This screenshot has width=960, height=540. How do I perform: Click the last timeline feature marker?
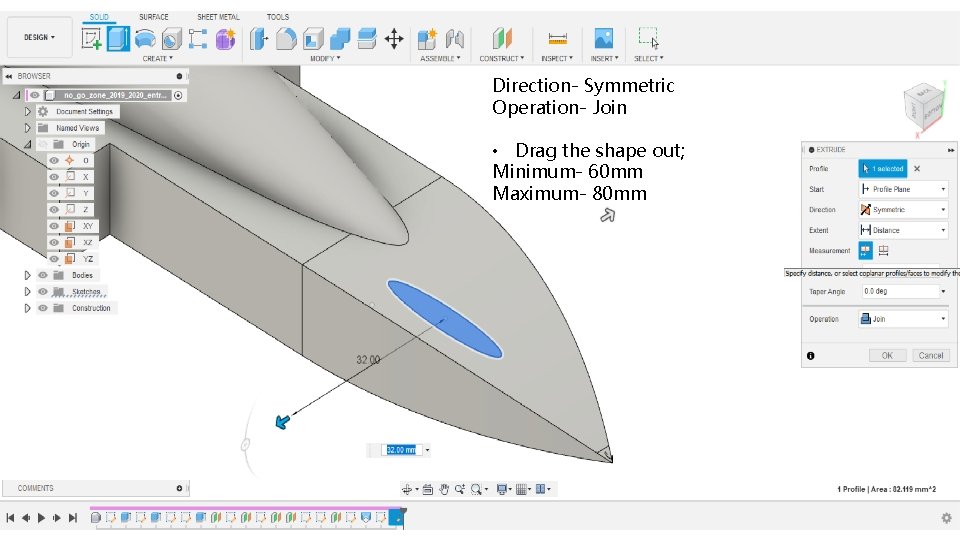coord(397,518)
